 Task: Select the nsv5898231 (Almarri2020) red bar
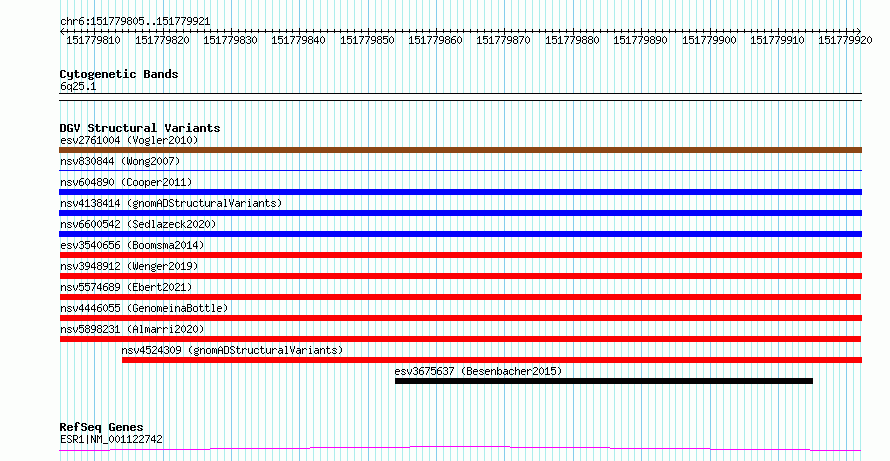(x=460, y=339)
